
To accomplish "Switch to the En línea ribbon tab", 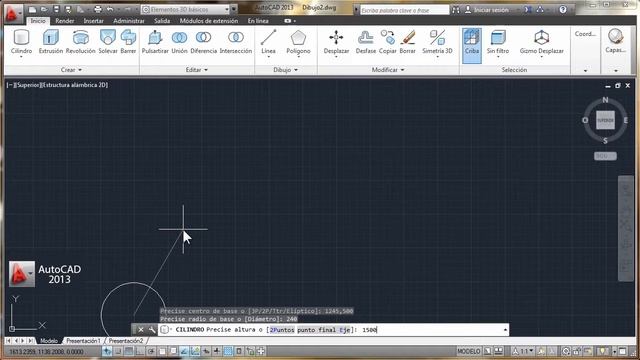I will pyautogui.click(x=258, y=20).
